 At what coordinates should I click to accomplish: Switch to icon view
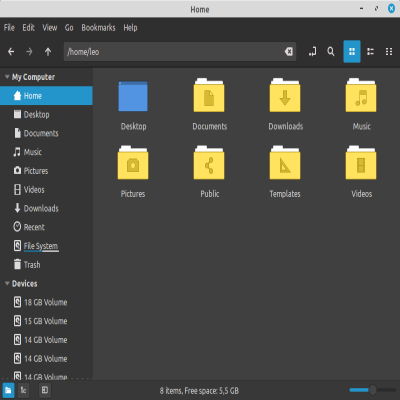coord(352,52)
